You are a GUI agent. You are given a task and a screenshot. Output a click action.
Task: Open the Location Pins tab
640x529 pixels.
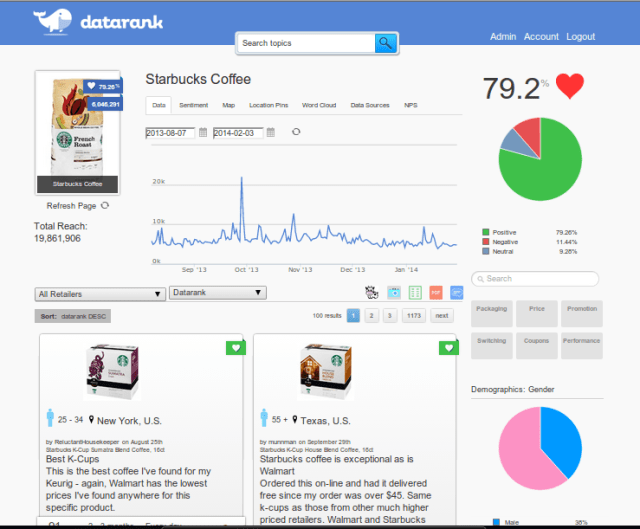269,105
